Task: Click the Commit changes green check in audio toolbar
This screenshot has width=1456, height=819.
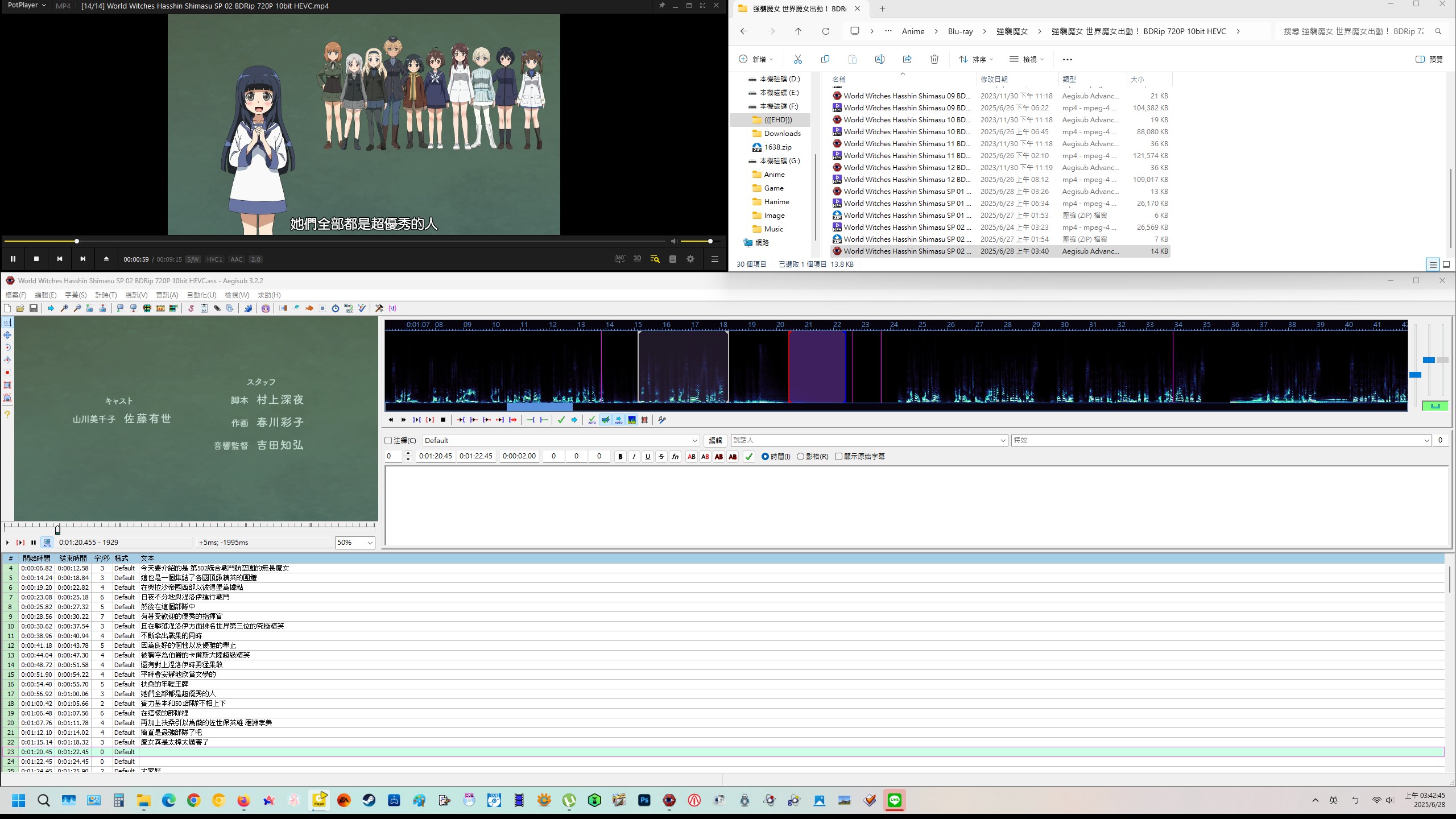Action: pos(561,420)
